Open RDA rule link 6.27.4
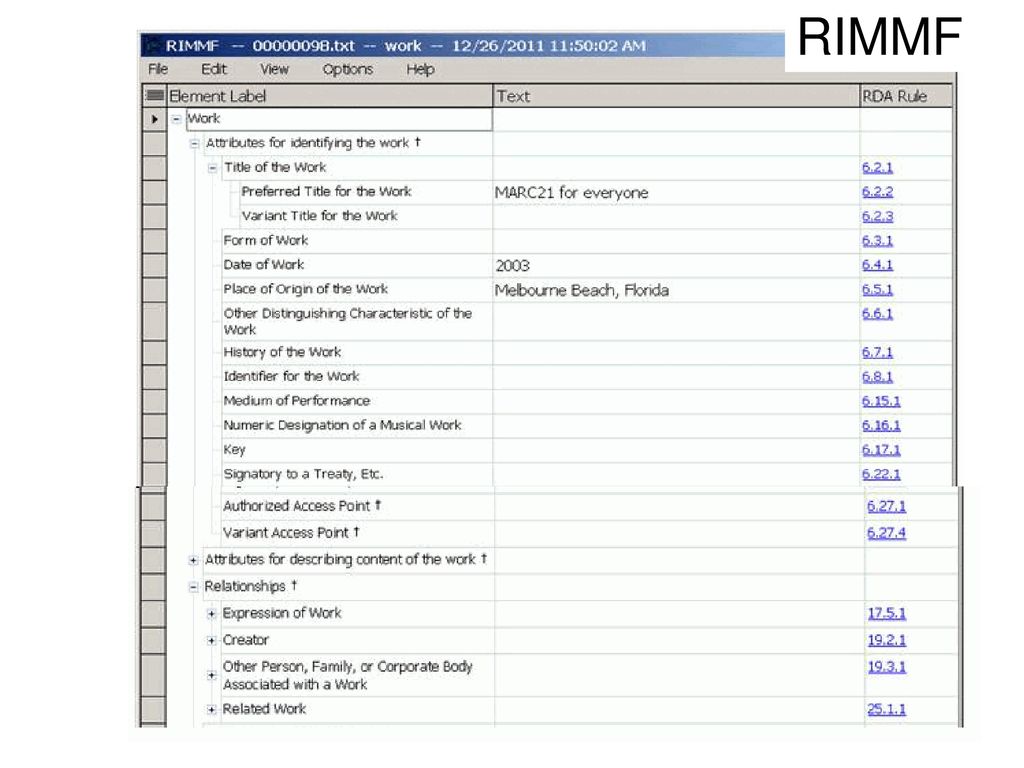 tap(886, 533)
